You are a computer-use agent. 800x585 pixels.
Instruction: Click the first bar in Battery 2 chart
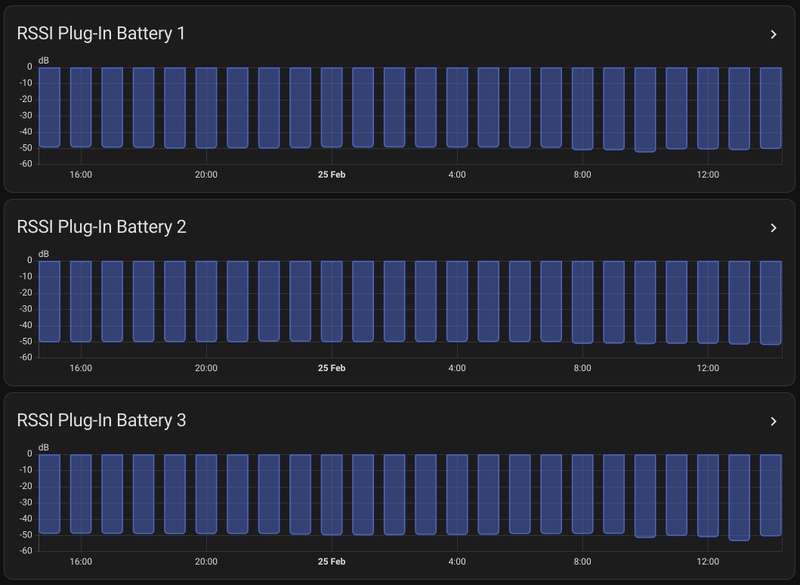(49, 301)
